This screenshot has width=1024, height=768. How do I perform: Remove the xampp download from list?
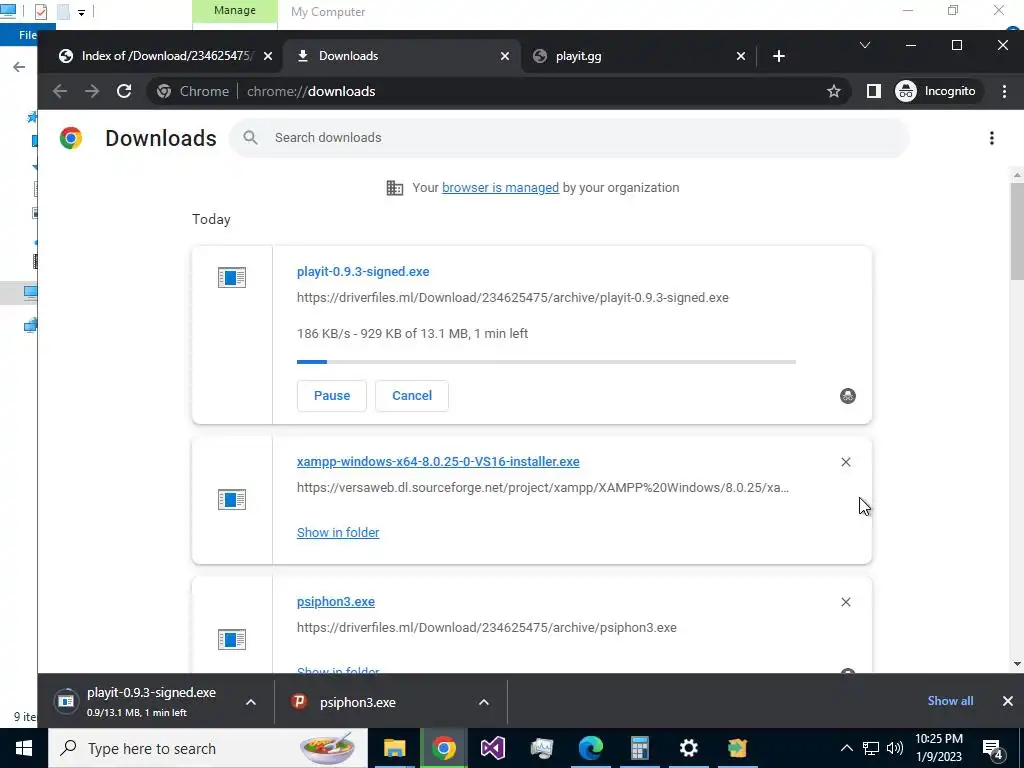[x=846, y=462]
